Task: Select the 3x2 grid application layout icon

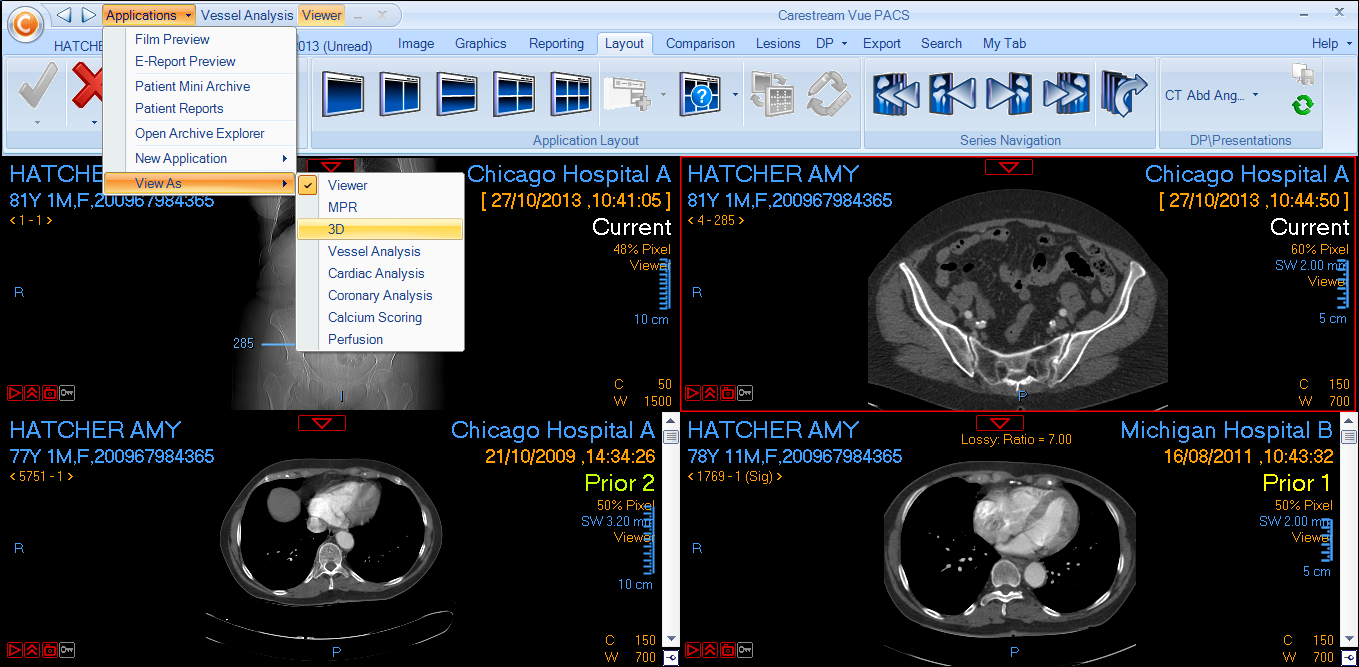Action: click(572, 94)
